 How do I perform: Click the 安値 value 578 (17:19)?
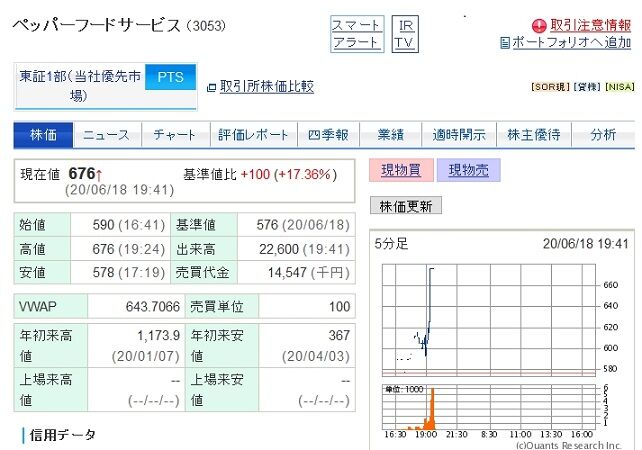[x=129, y=272]
